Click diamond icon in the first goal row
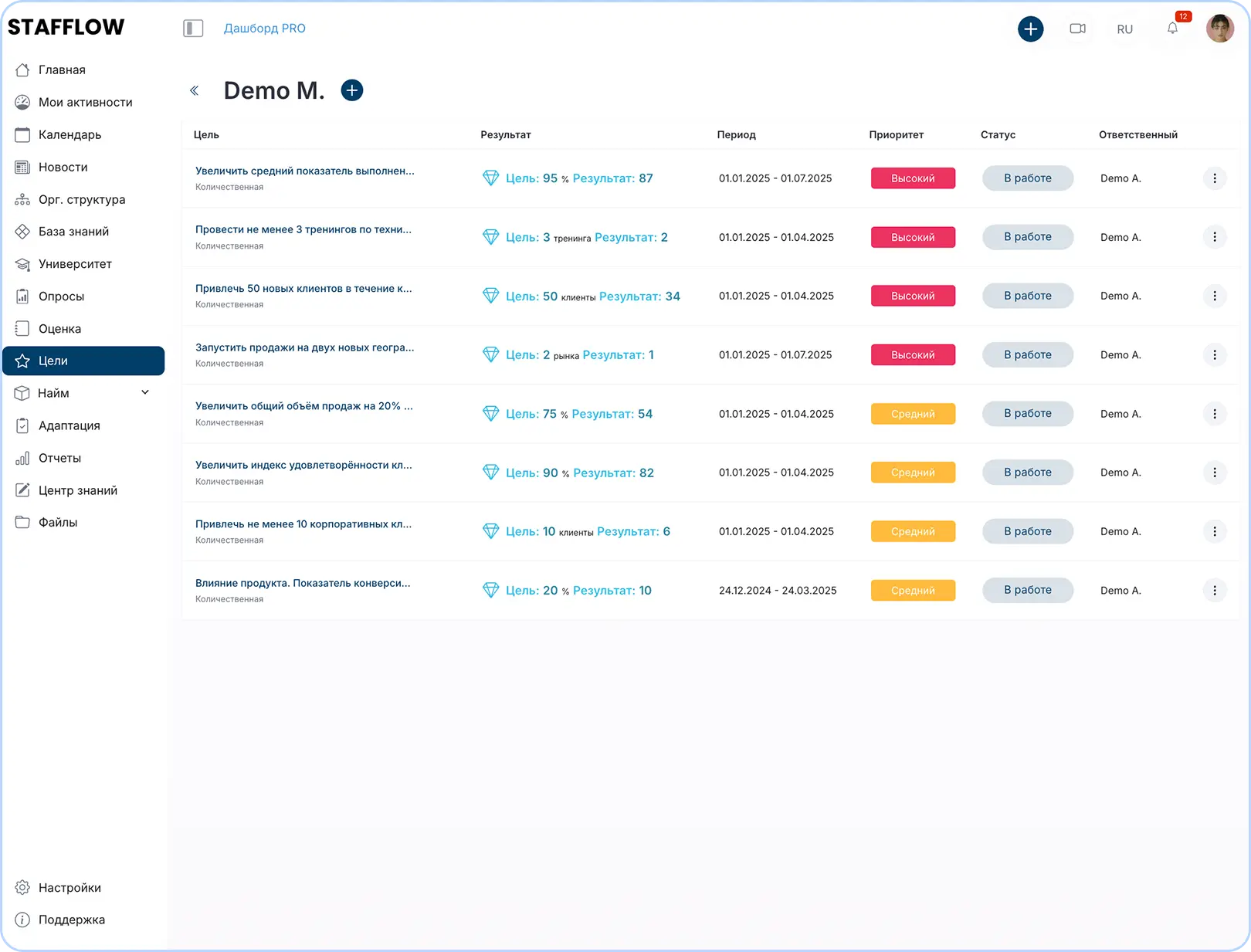 [x=490, y=178]
